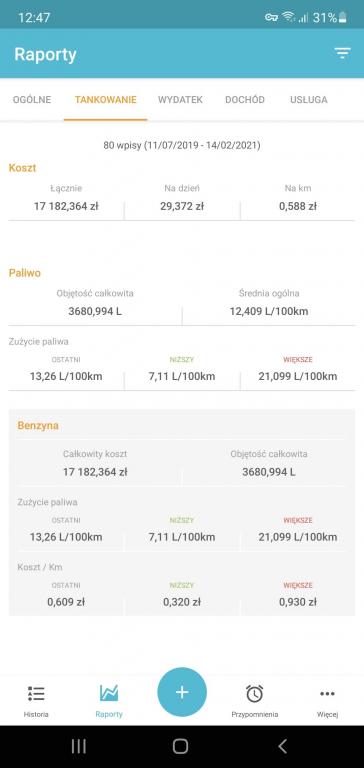This screenshot has width=364, height=768.
Task: Tap the Średnia ogólna 12,409 L/100km value
Action: click(x=269, y=311)
